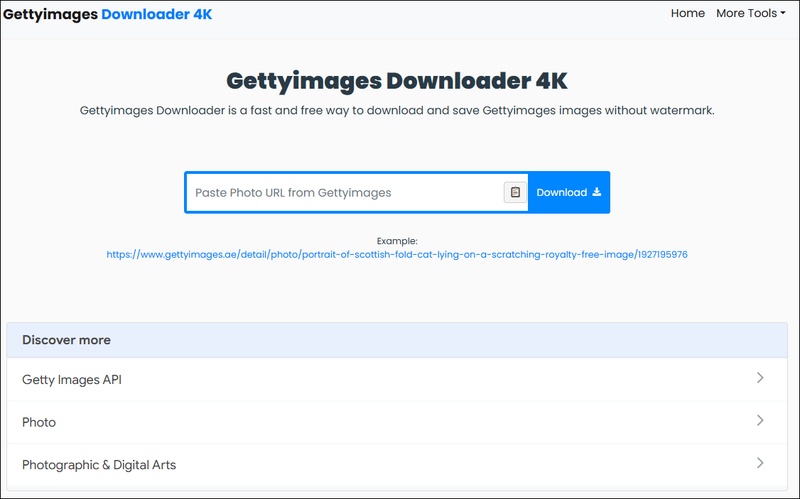
Task: Click the 'Example:' label text
Action: (x=397, y=241)
